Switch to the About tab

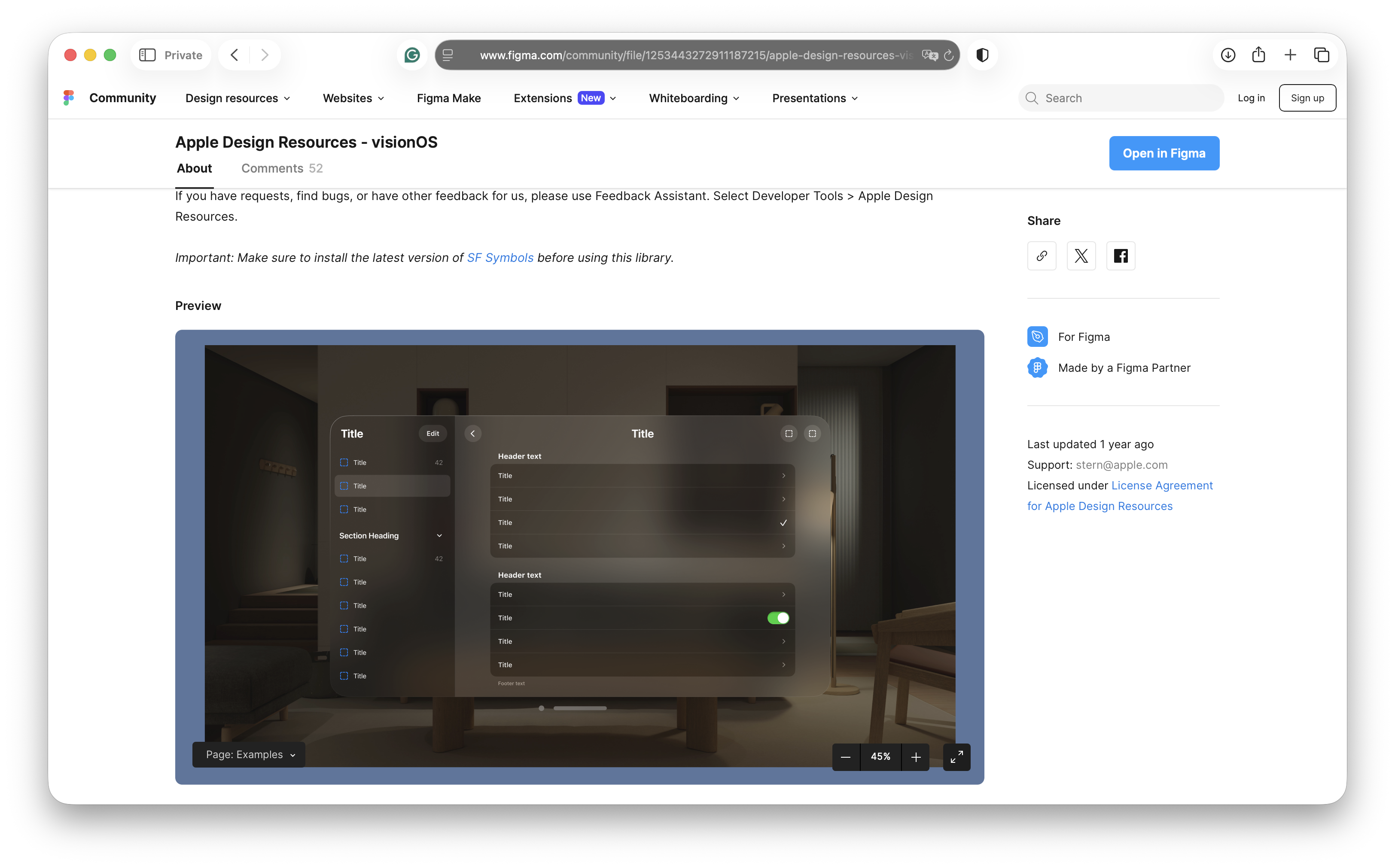coord(194,168)
